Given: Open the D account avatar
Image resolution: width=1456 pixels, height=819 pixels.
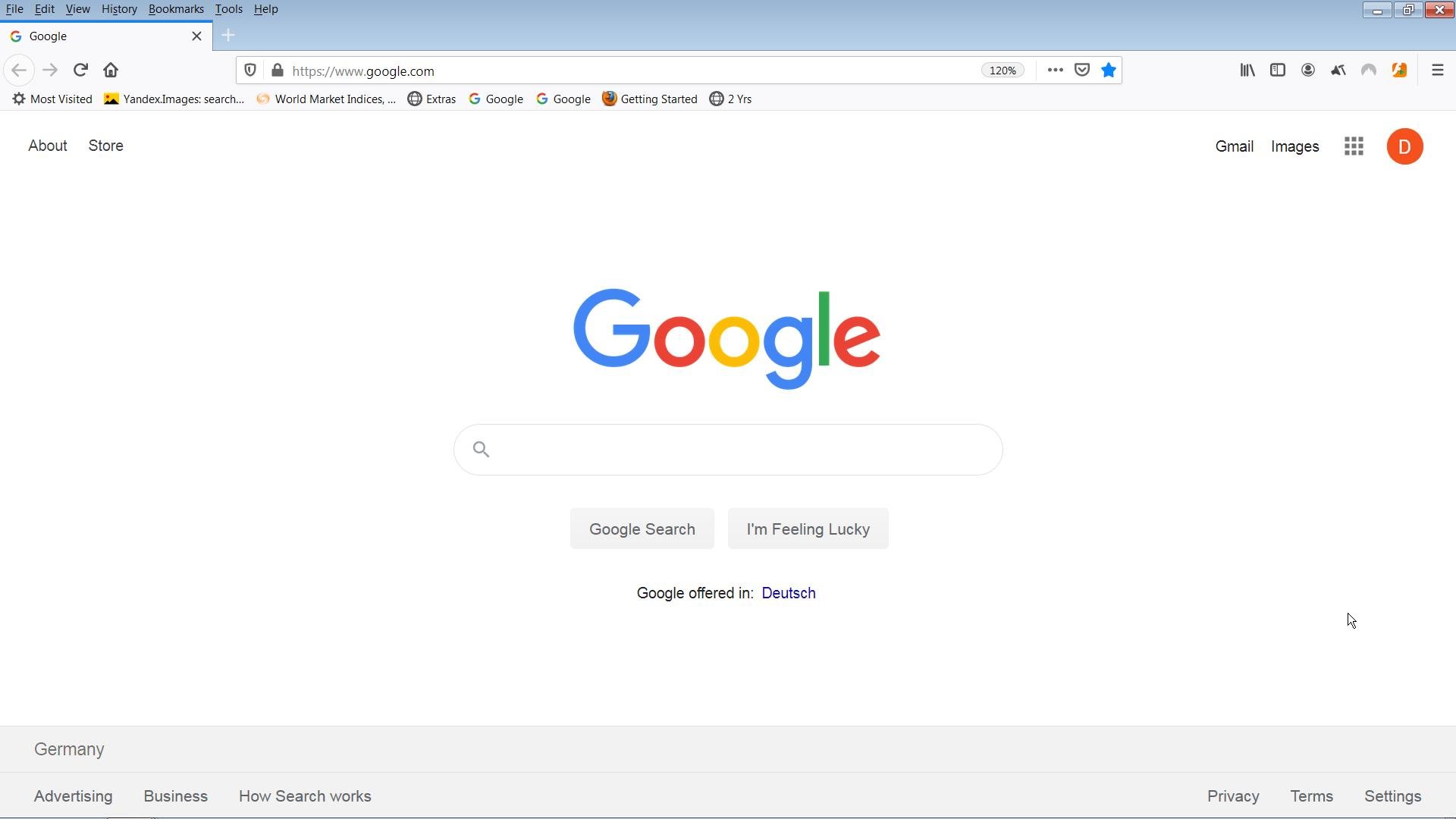Looking at the screenshot, I should point(1404,146).
